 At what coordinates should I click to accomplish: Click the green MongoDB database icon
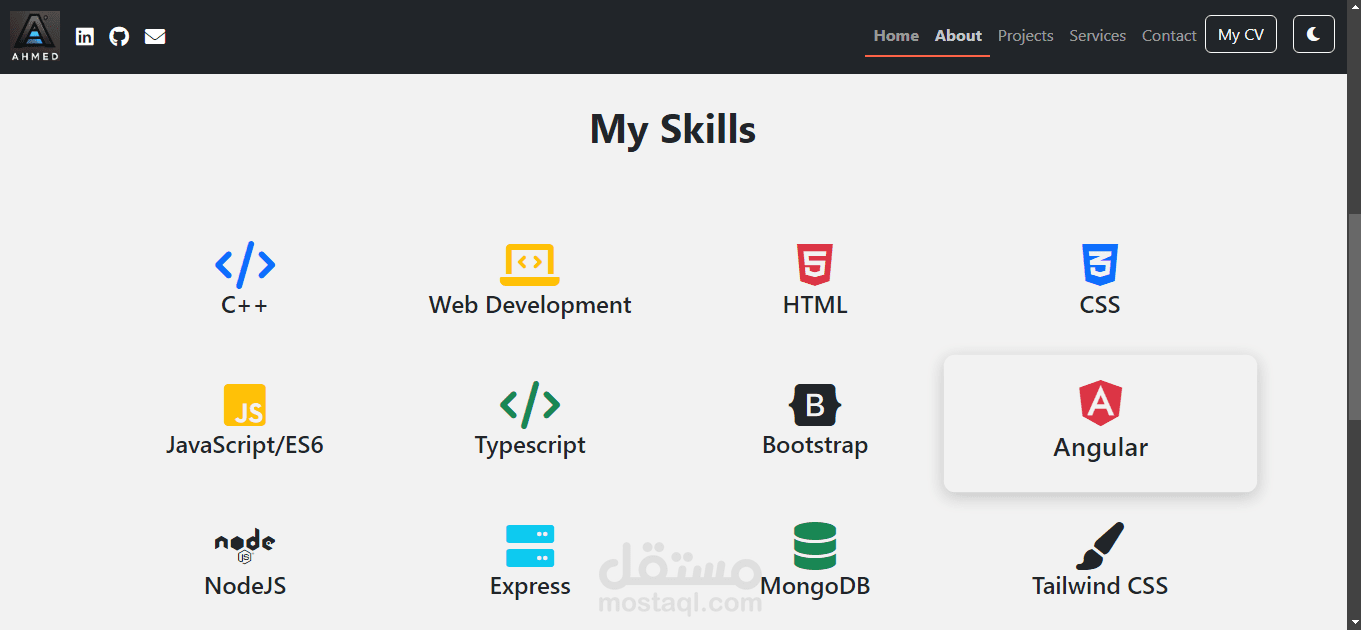point(815,546)
